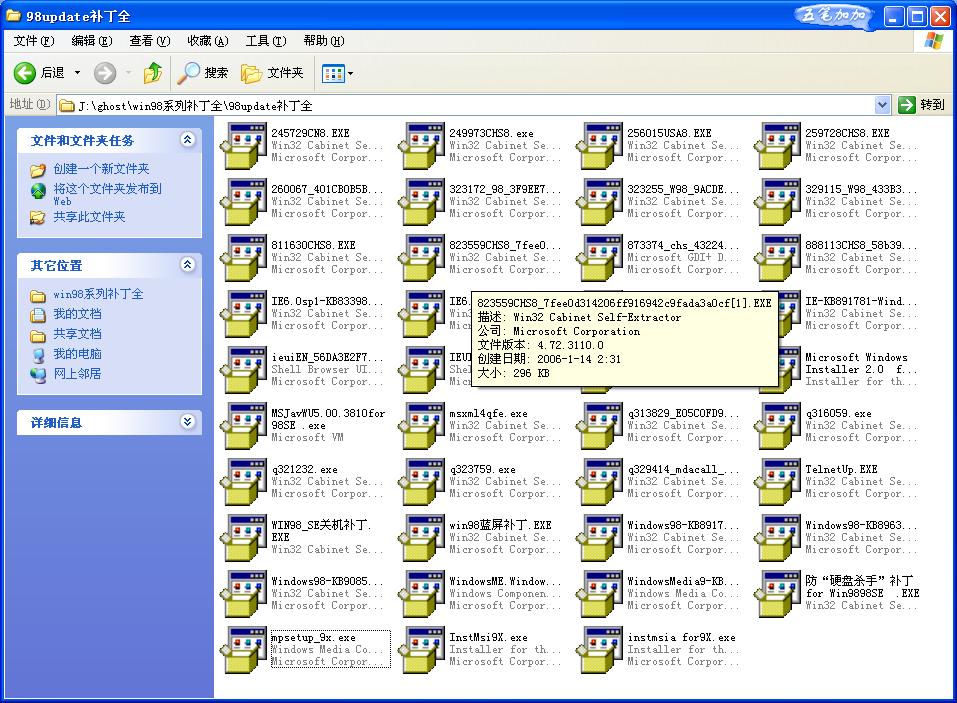Go up one folder level
Viewport: 957px width, 703px height.
(153, 73)
